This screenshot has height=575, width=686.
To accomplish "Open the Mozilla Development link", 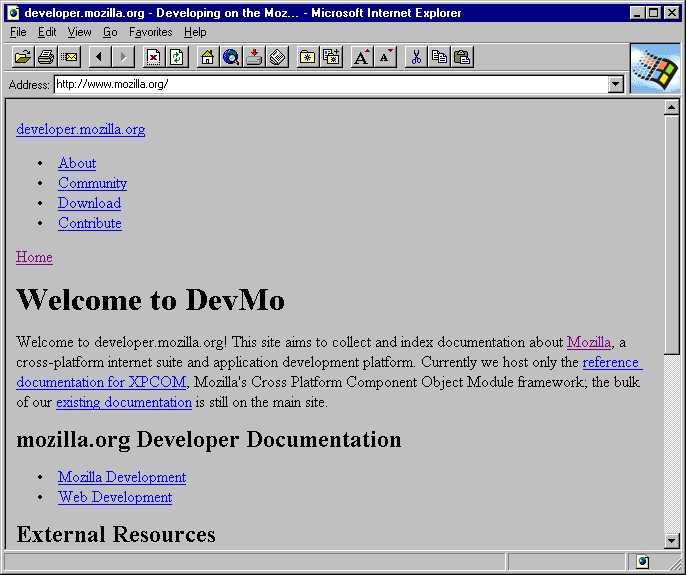I will 122,477.
